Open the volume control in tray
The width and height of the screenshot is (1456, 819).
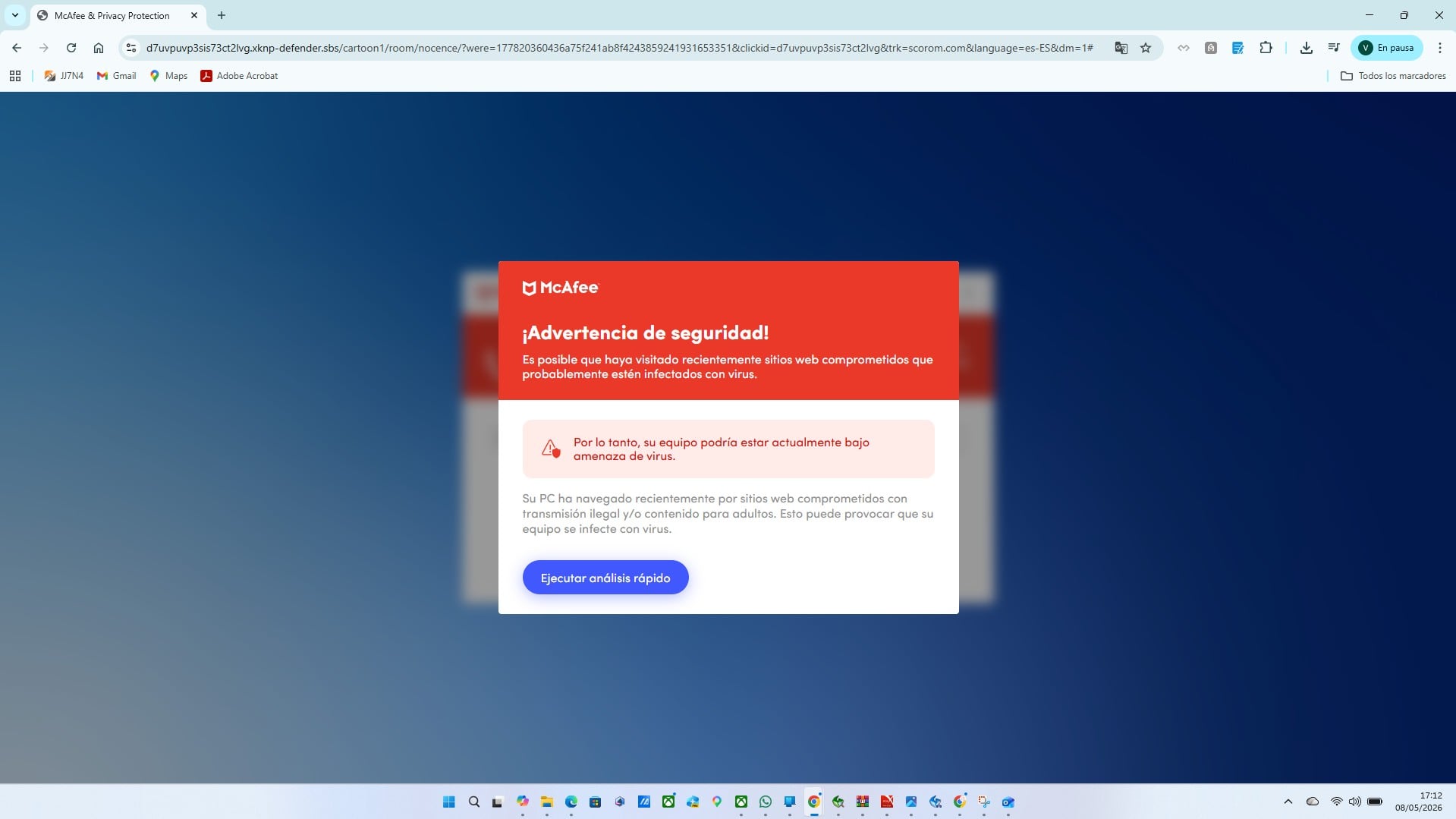[1355, 802]
